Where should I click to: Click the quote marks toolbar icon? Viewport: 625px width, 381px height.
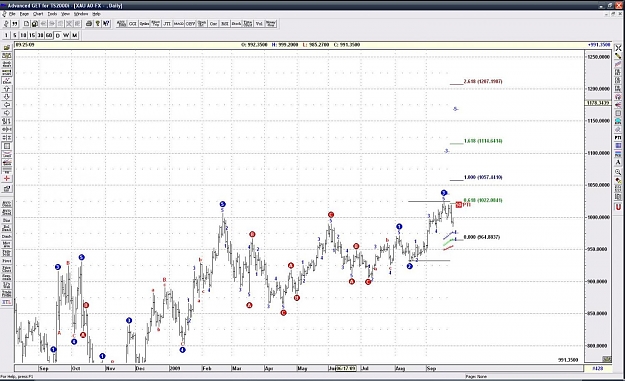coord(15,24)
